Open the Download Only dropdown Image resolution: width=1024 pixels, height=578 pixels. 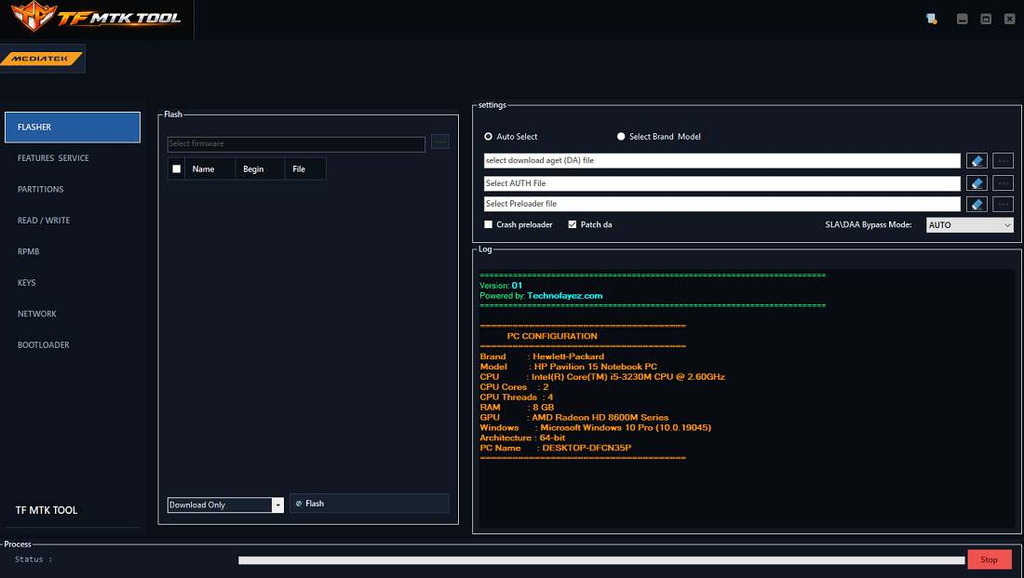point(225,505)
